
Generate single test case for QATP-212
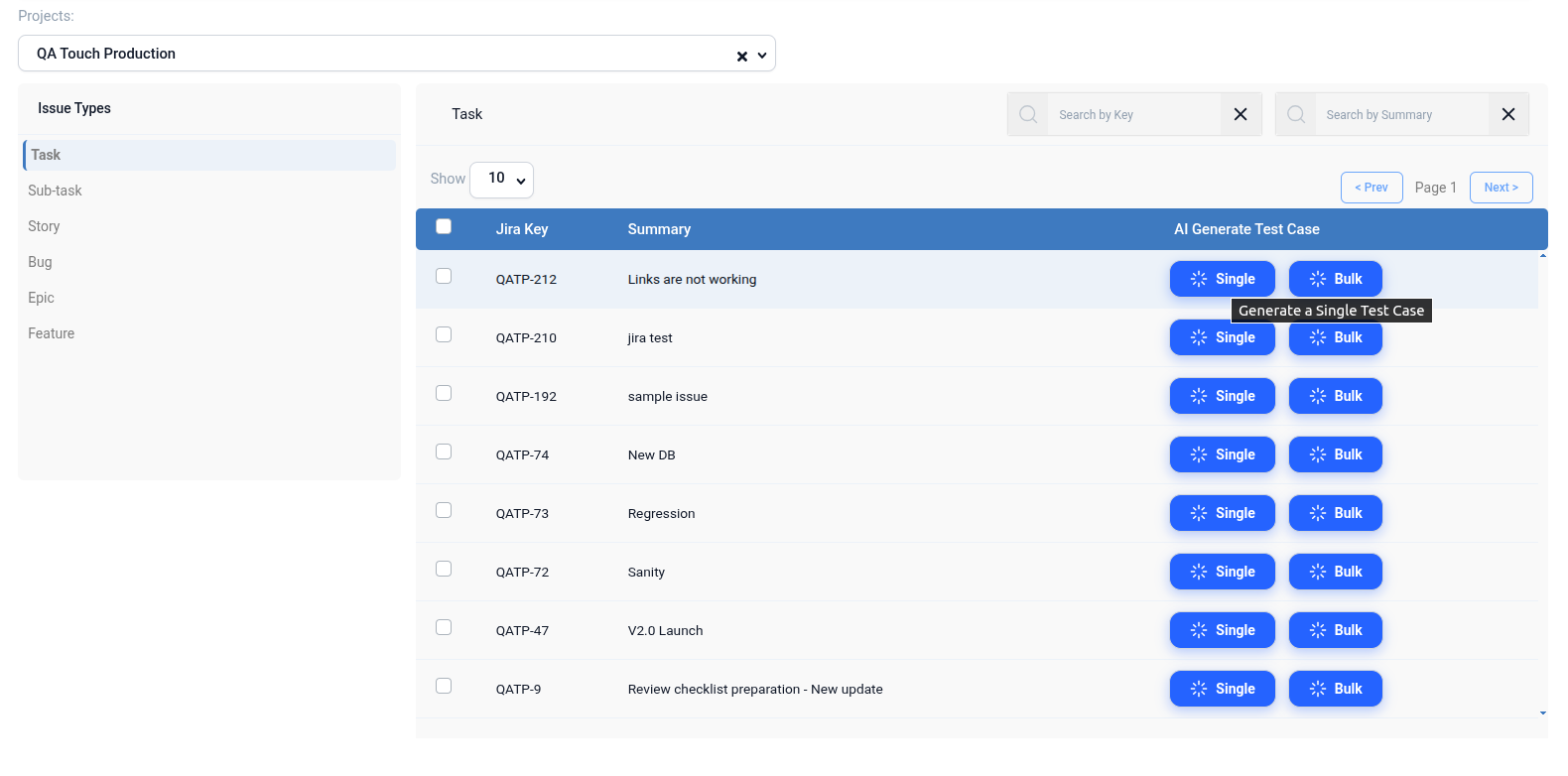(1222, 279)
